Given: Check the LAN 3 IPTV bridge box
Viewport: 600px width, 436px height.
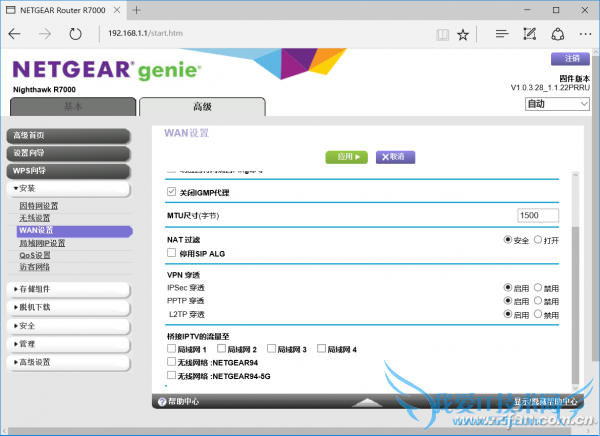Looking at the screenshot, I should tap(271, 348).
